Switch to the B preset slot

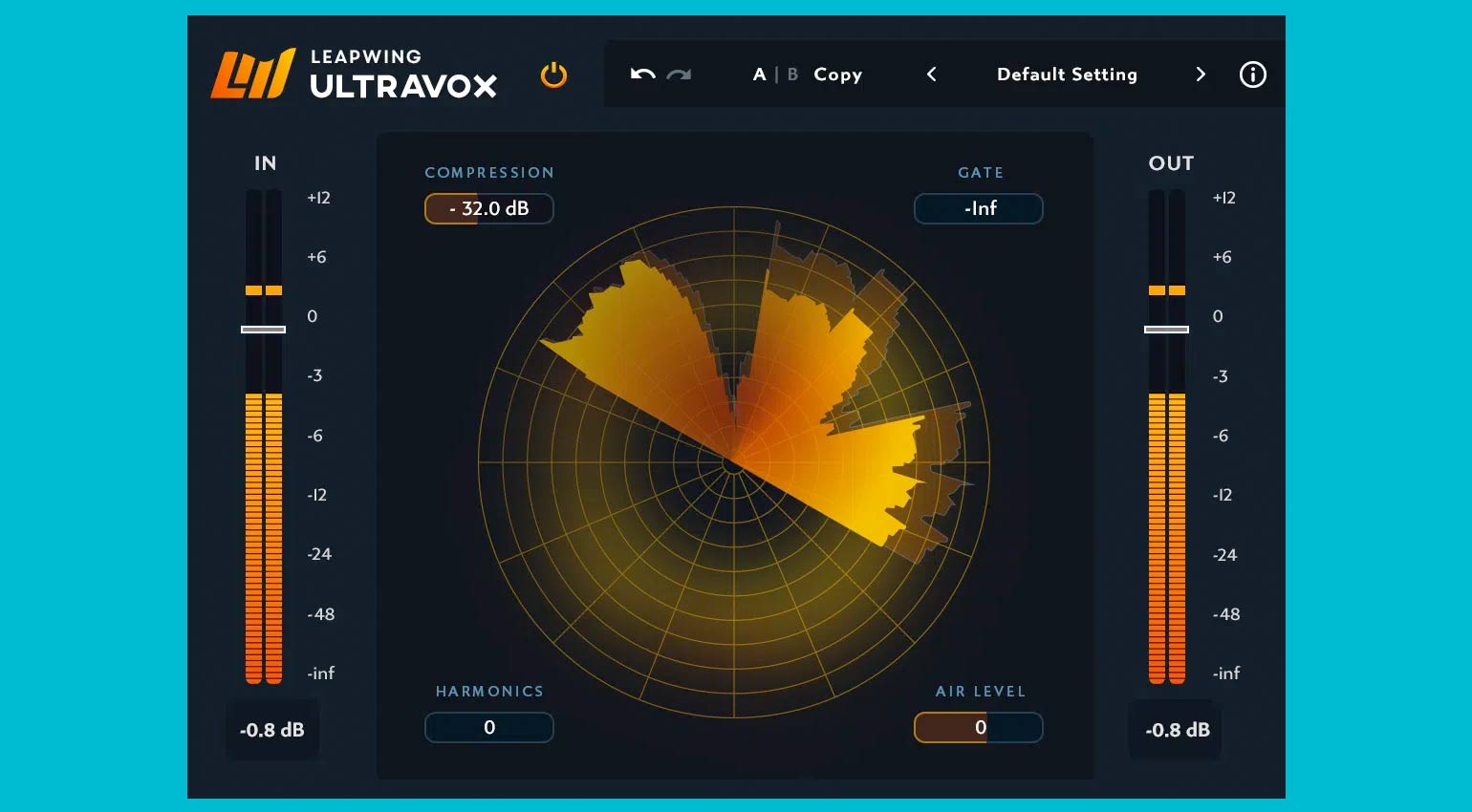click(x=792, y=75)
